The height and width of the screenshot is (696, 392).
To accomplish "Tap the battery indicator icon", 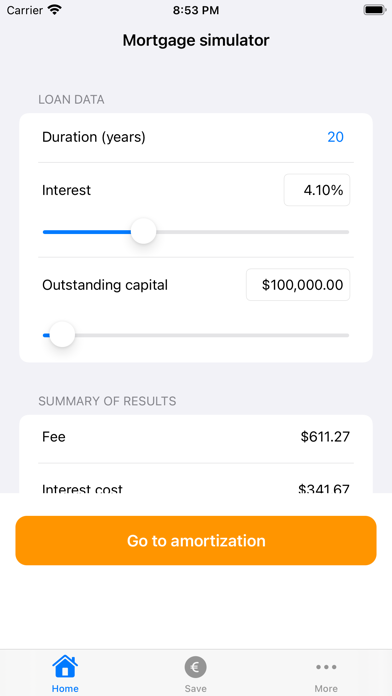I will pos(374,10).
